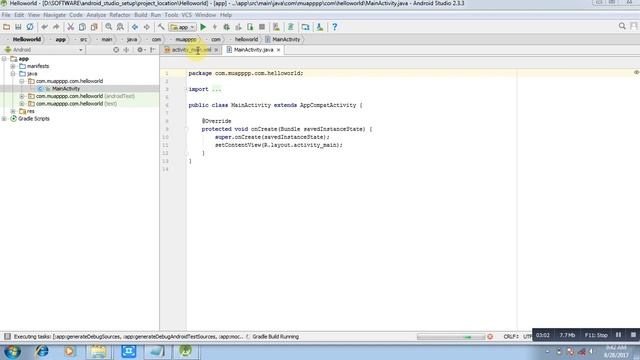
Task: Open the Build menu
Action: point(140,15)
